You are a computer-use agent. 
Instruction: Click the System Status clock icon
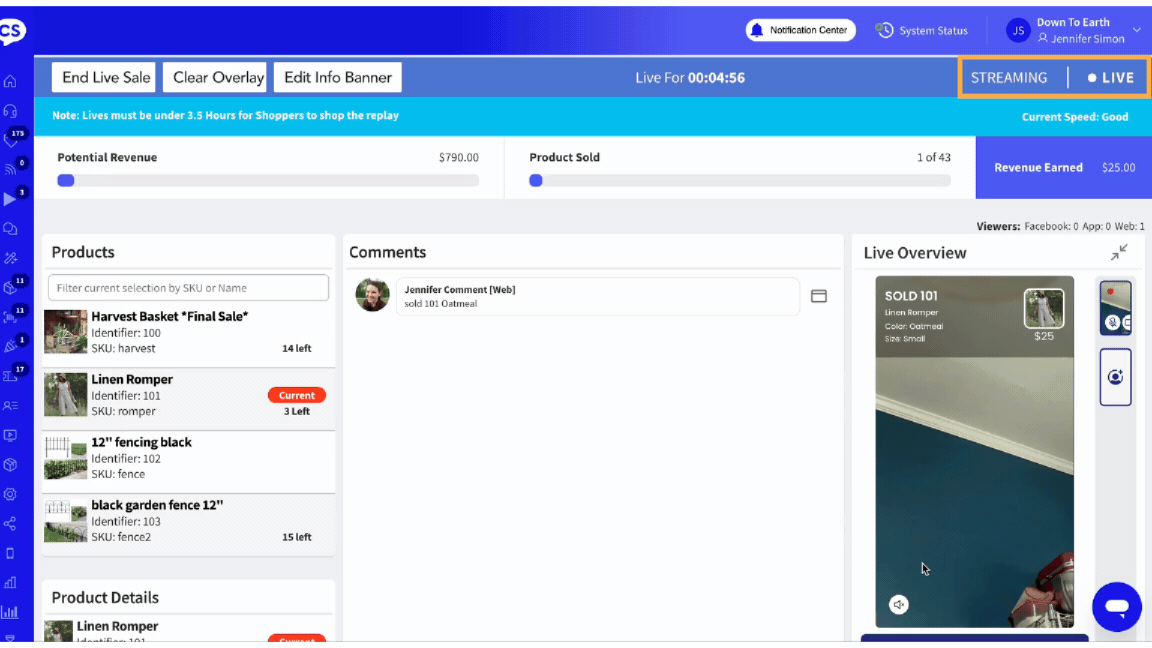coord(884,30)
